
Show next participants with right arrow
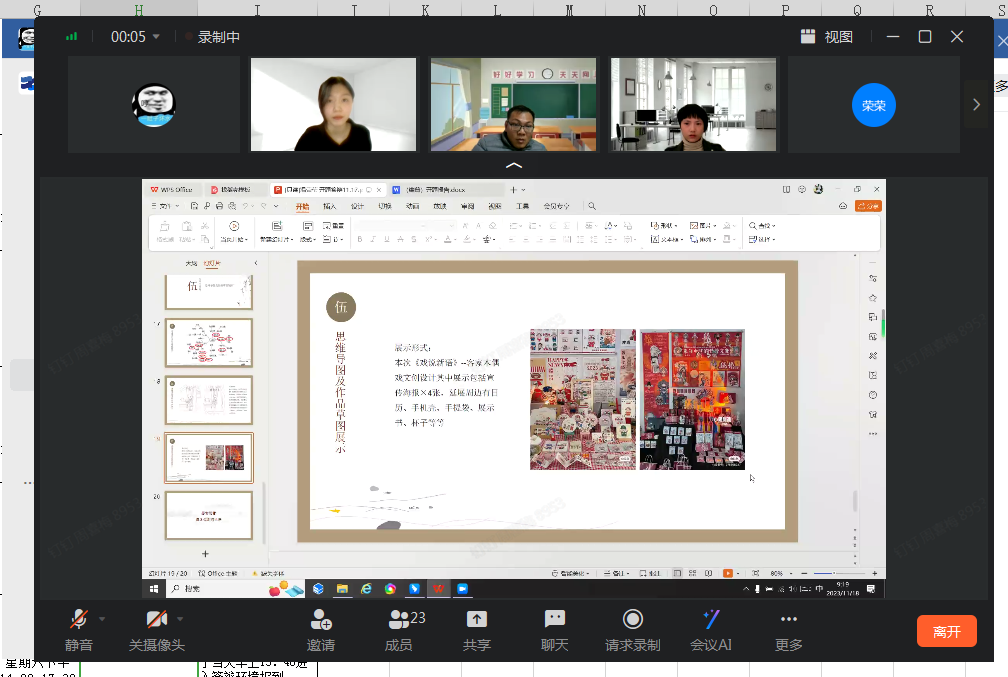tap(976, 104)
